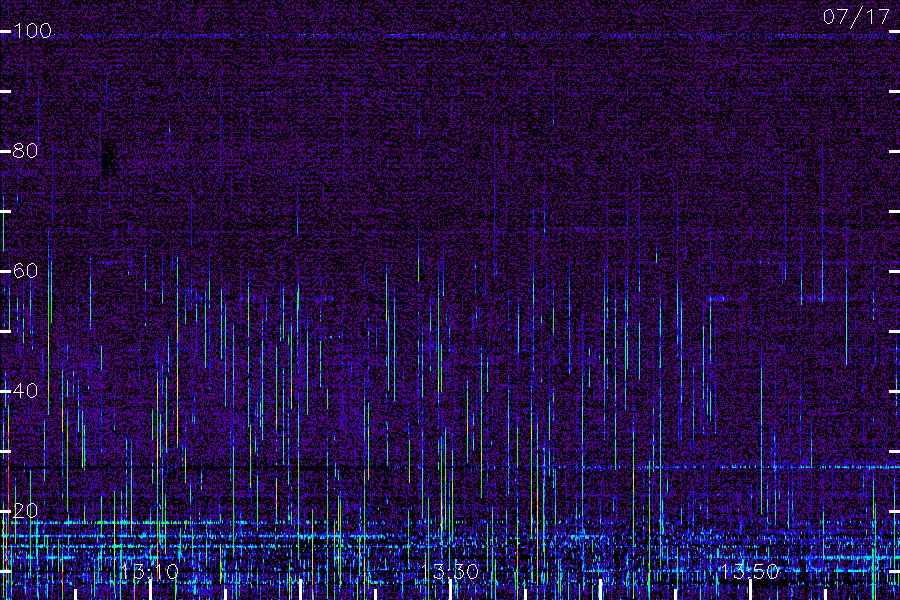
Task: Click the 13:10 time label
Action: coord(150,572)
